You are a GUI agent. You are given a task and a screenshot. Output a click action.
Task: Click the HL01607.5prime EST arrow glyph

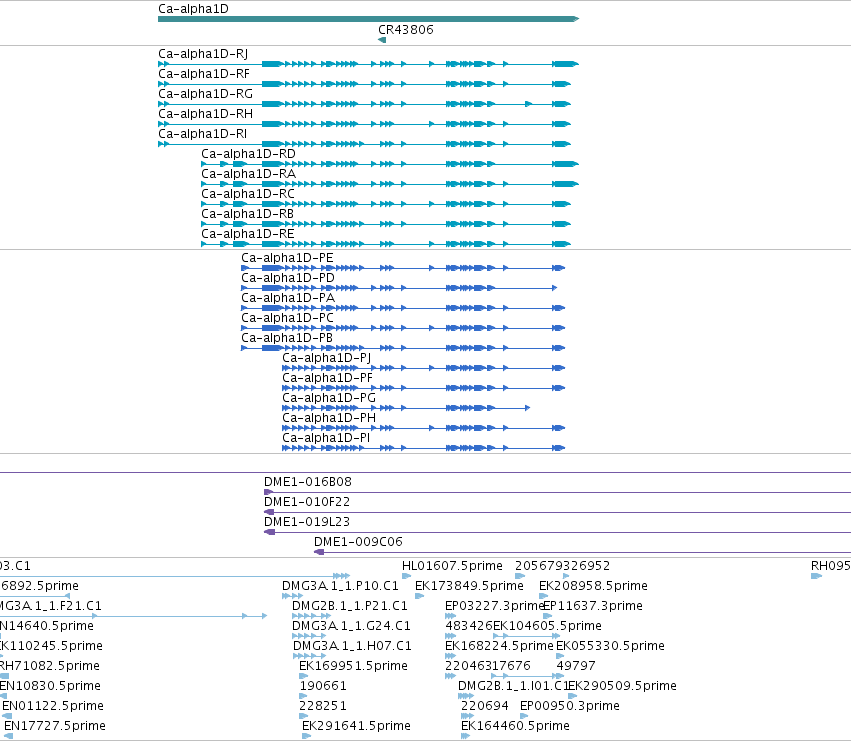coord(407,576)
